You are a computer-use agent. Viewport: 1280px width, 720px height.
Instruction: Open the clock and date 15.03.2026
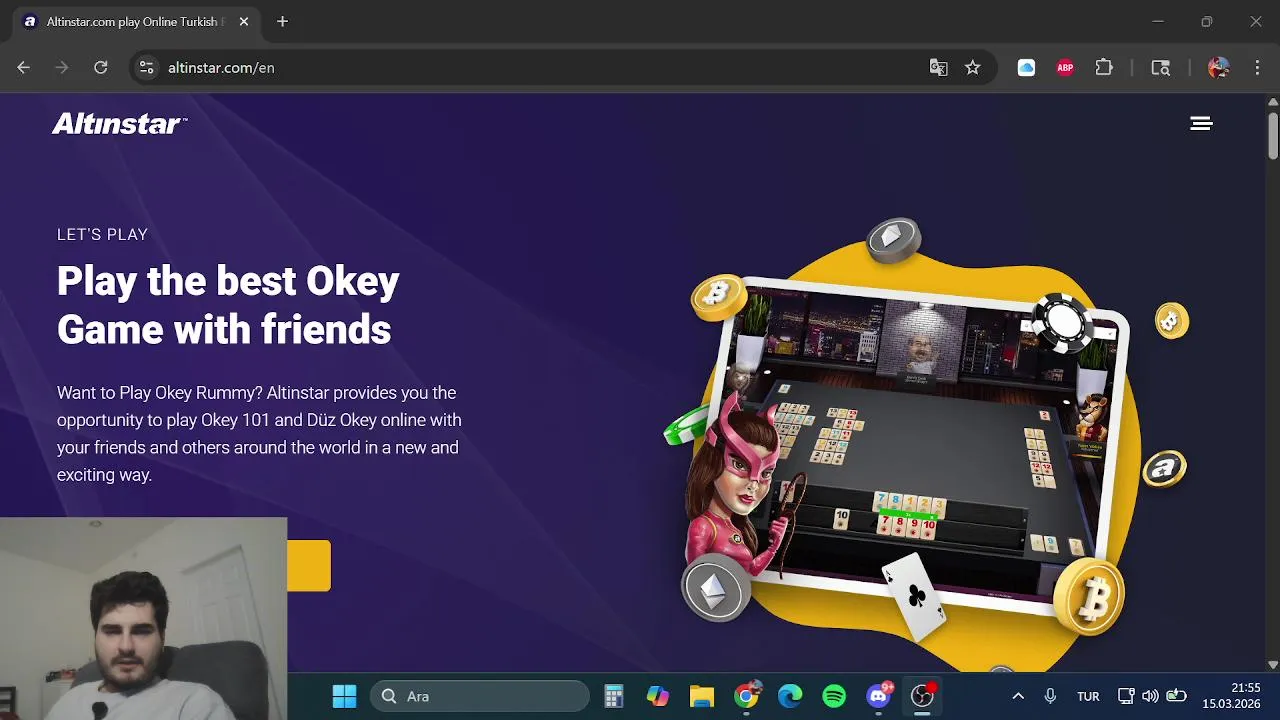point(1231,696)
